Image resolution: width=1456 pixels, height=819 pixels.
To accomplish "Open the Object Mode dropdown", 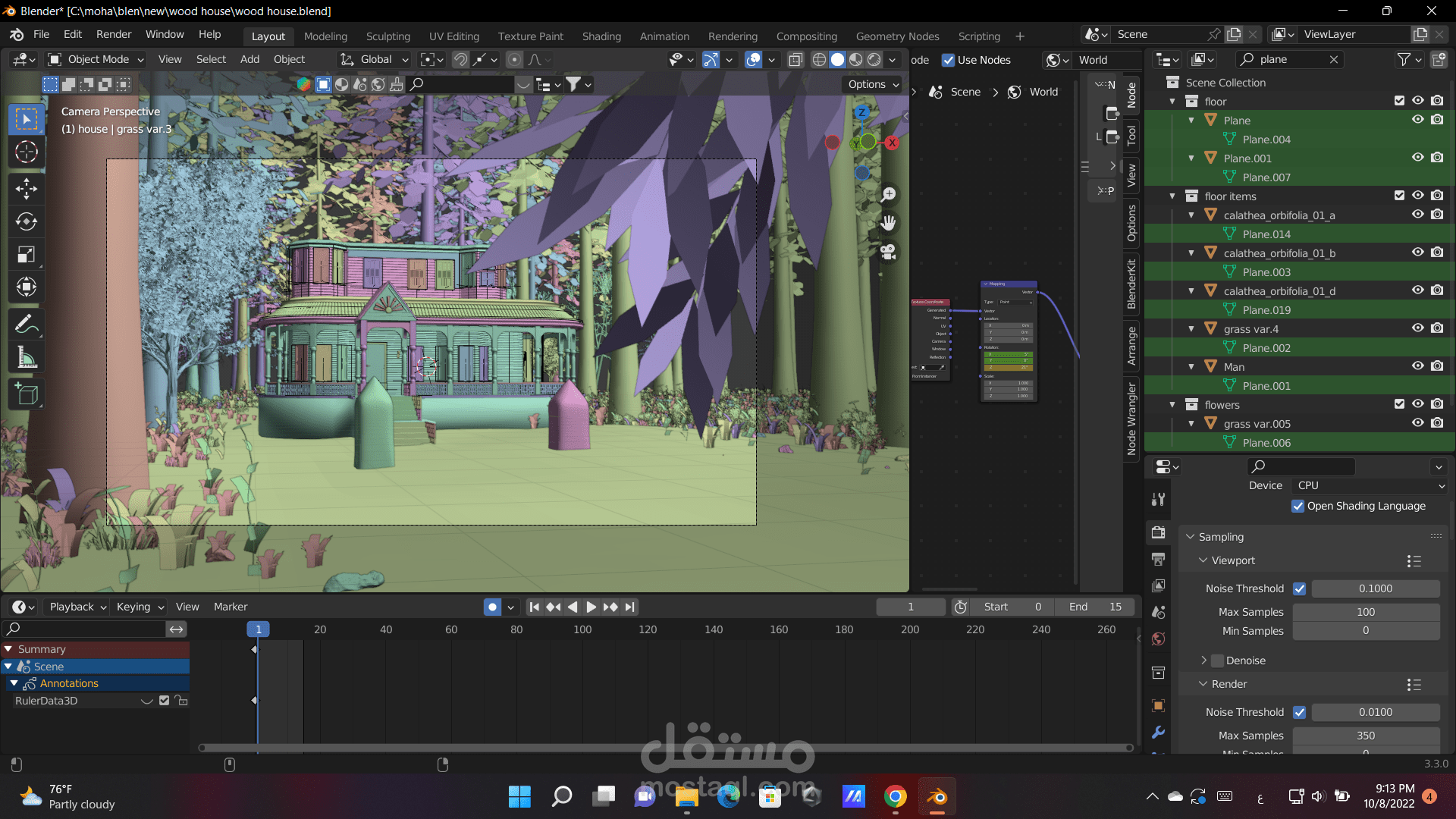I will click(96, 59).
